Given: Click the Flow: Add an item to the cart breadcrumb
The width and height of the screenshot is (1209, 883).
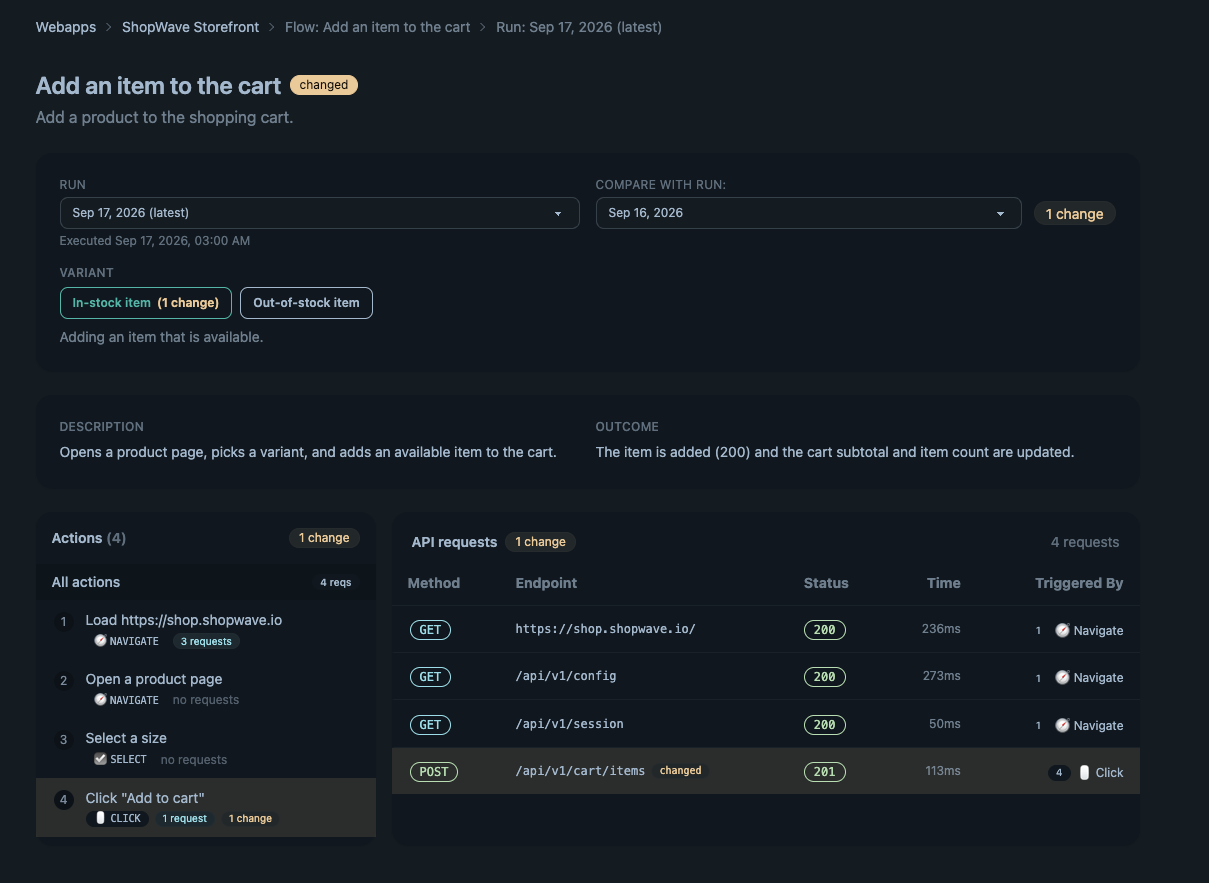Looking at the screenshot, I should coord(378,27).
